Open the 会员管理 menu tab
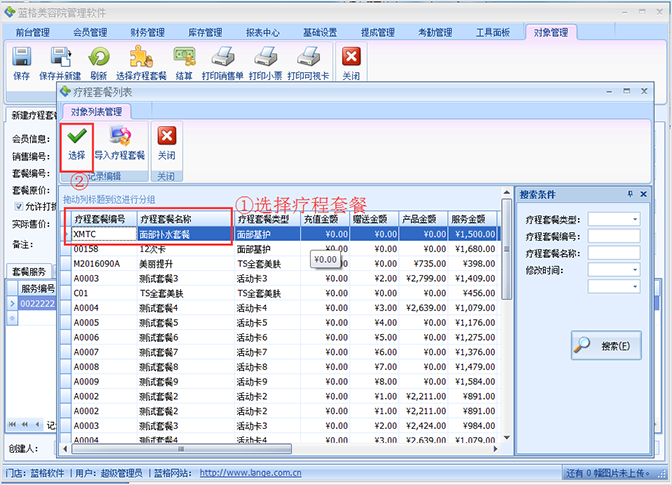 tap(90, 32)
